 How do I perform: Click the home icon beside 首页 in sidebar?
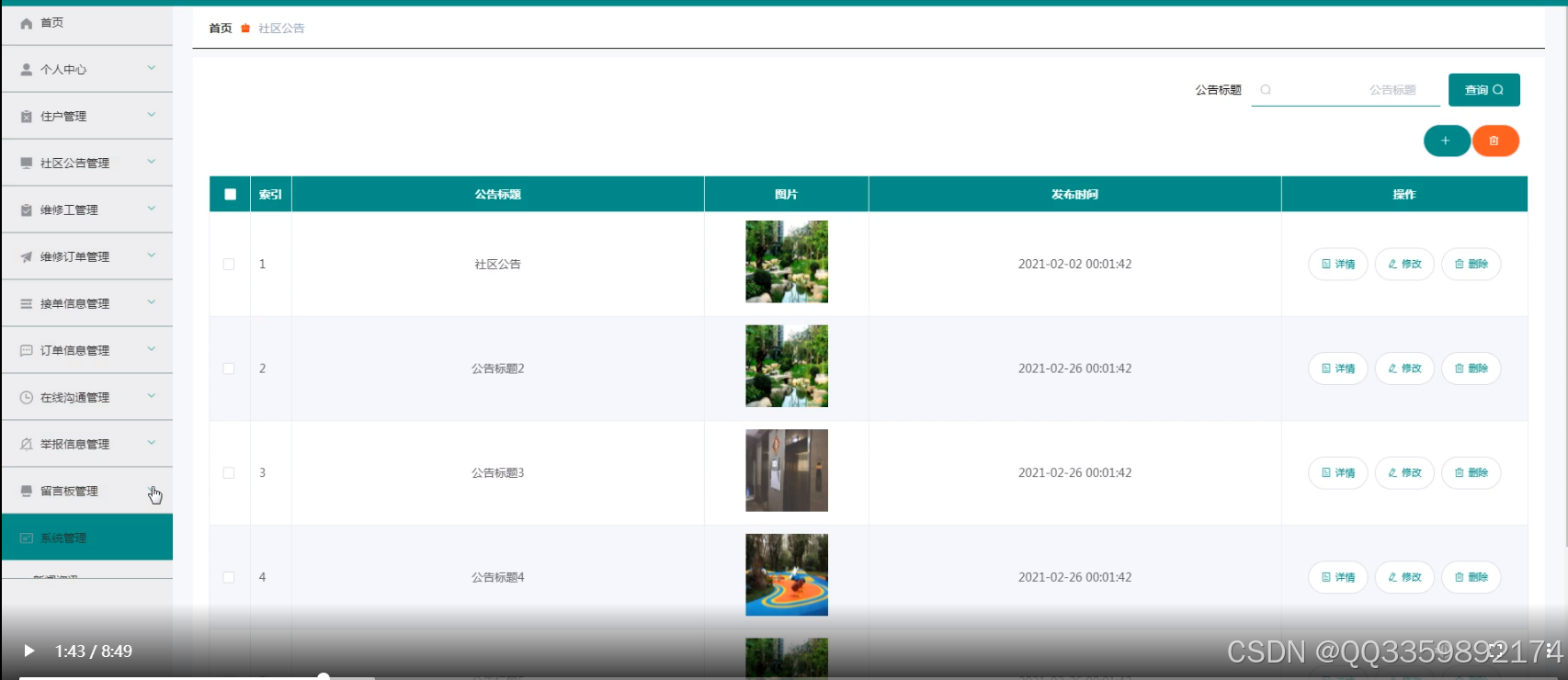coord(27,23)
